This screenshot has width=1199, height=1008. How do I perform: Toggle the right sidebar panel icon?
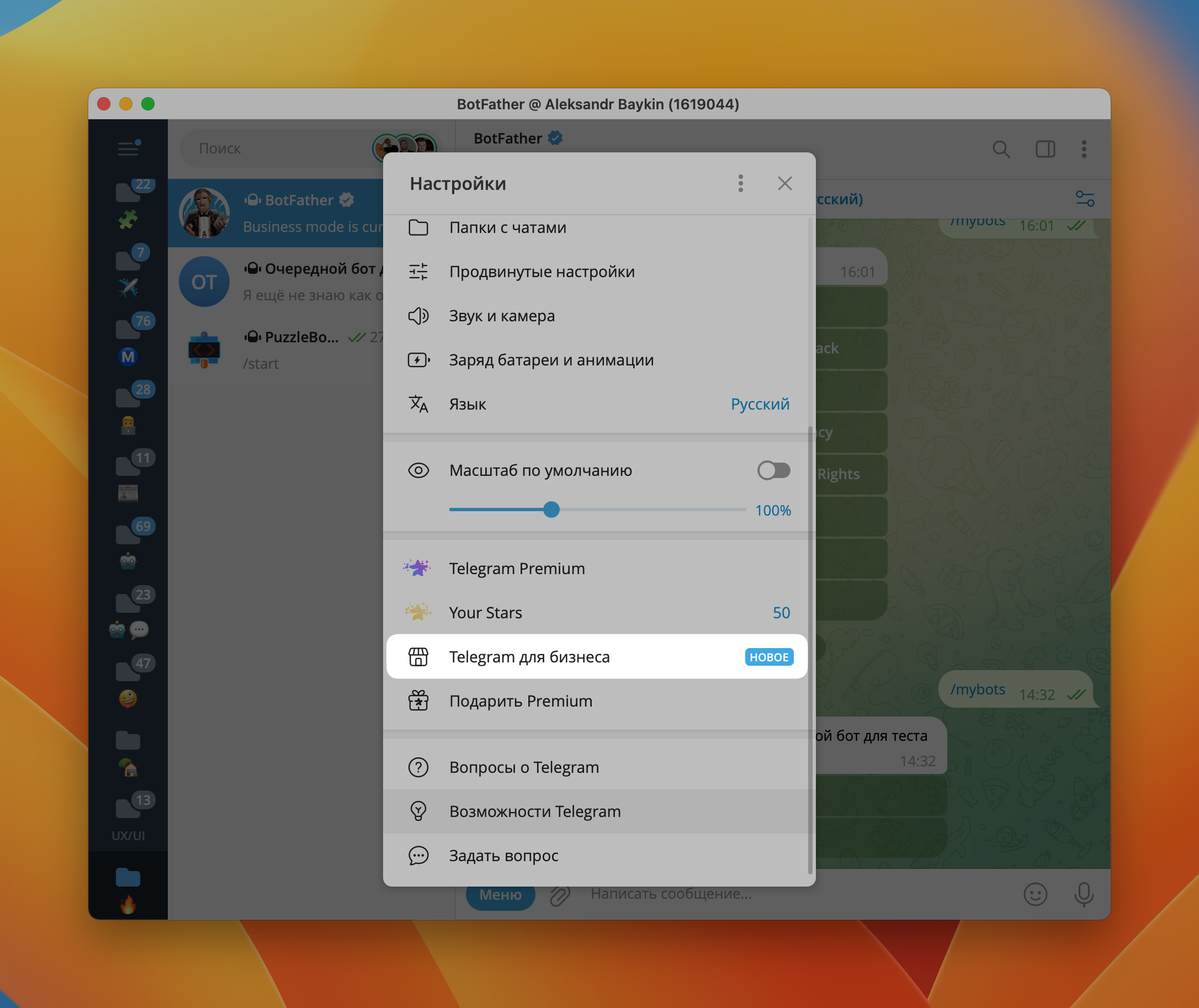[1046, 149]
